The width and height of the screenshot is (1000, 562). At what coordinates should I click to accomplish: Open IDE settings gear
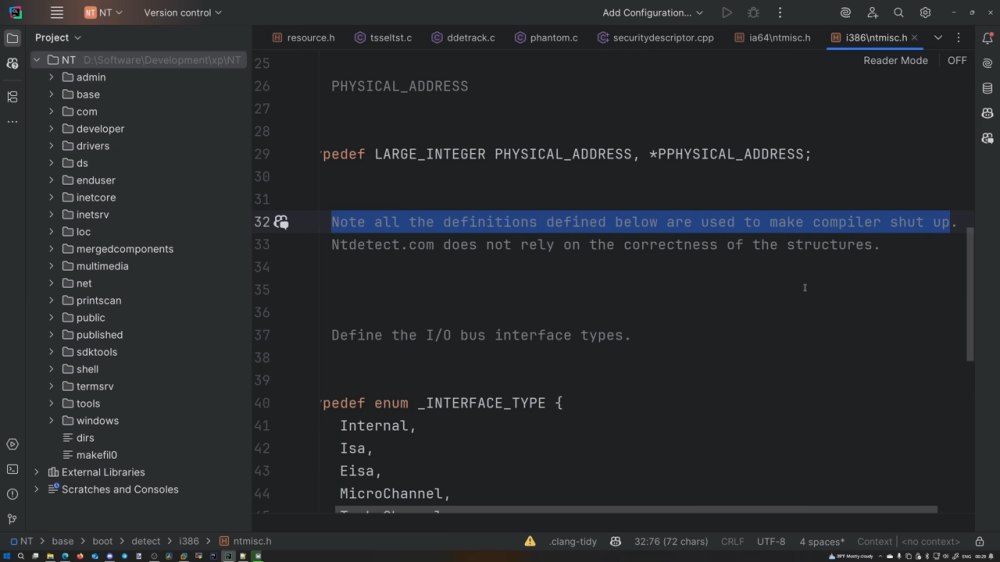925,13
